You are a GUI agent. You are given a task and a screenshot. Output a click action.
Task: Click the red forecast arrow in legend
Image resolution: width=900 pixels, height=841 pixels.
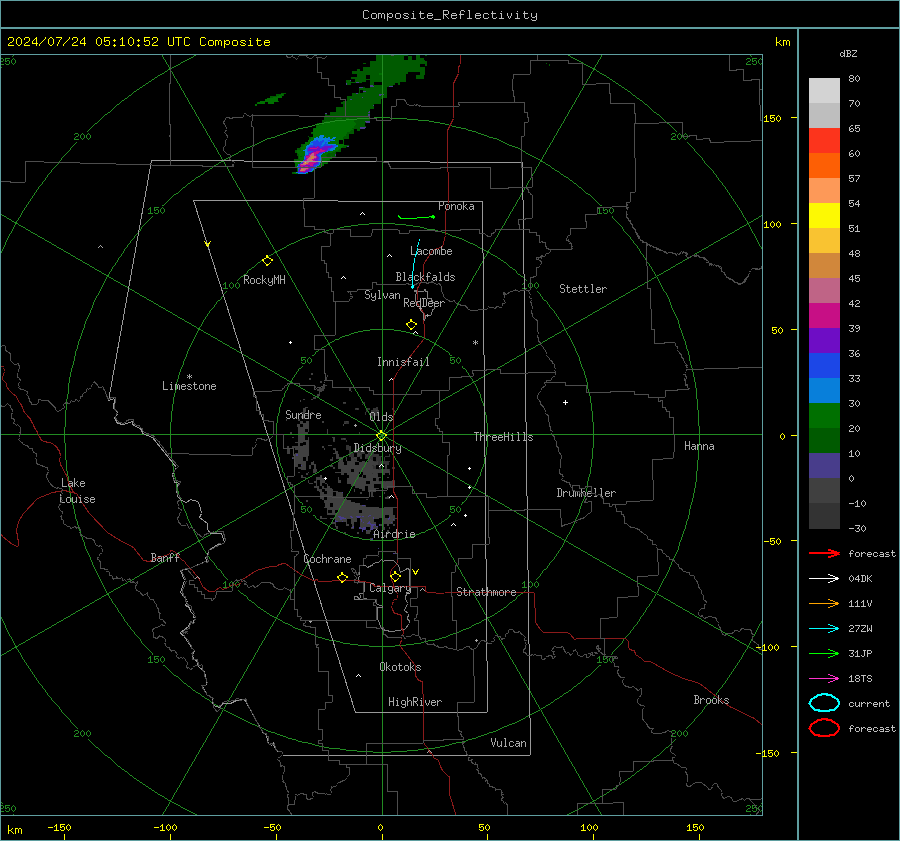click(824, 553)
